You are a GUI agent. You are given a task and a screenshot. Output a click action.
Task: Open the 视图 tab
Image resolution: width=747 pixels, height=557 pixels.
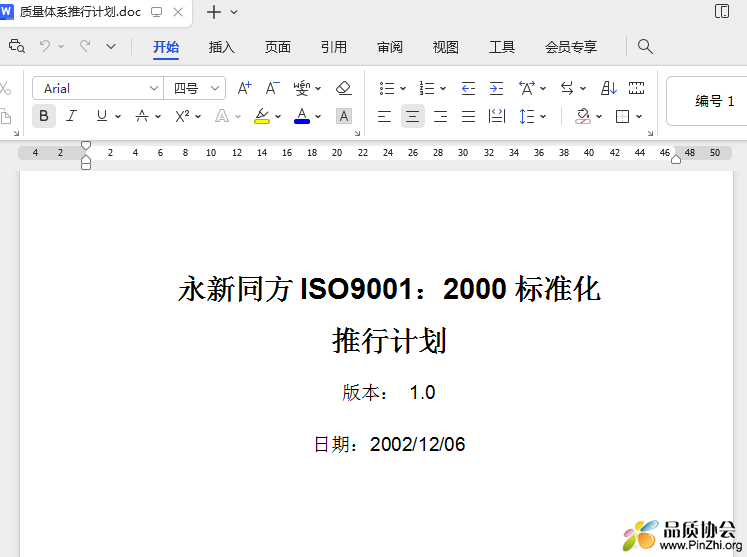coord(445,47)
